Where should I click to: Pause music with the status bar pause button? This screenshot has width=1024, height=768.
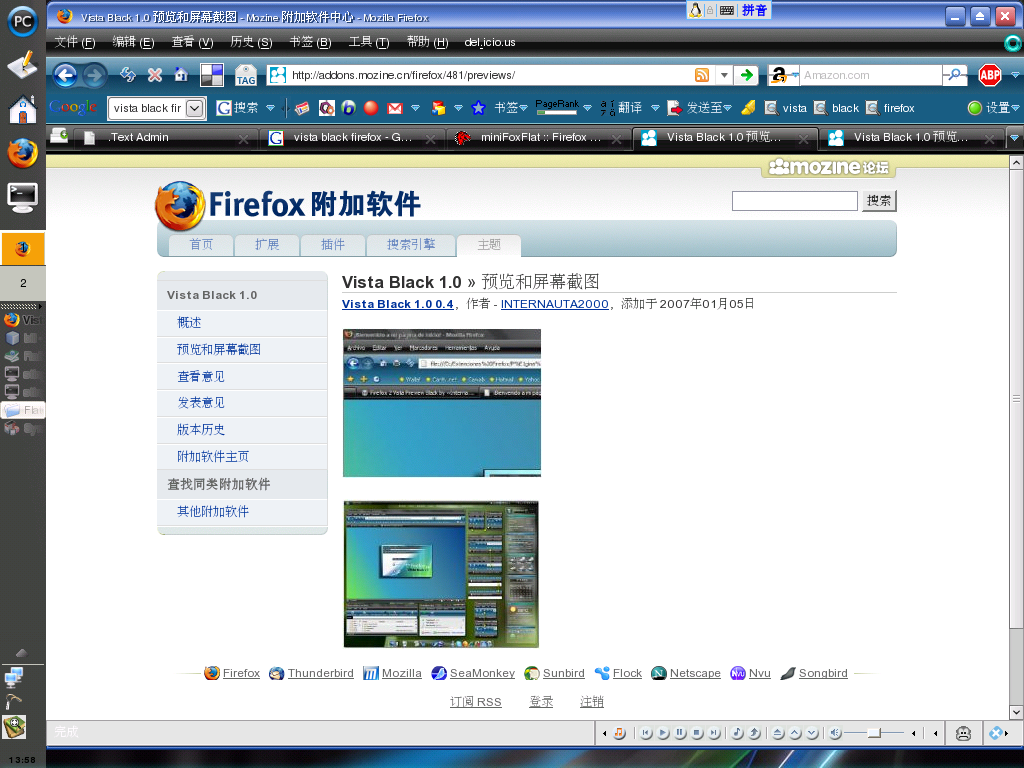click(x=680, y=733)
